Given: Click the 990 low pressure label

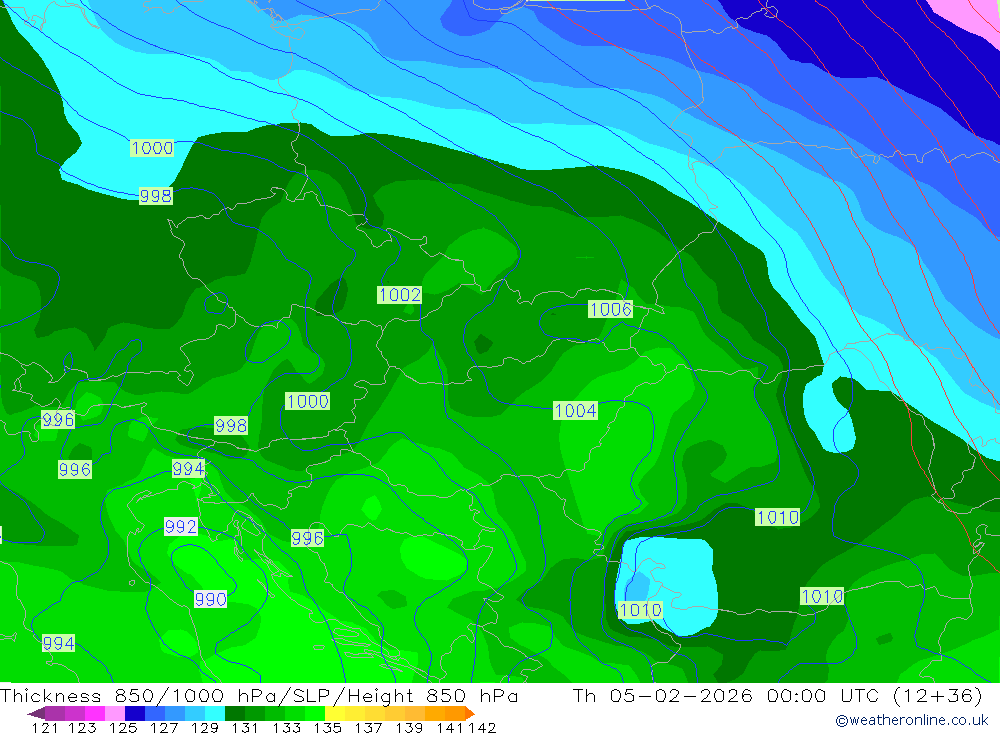Looking at the screenshot, I should coord(210,599).
